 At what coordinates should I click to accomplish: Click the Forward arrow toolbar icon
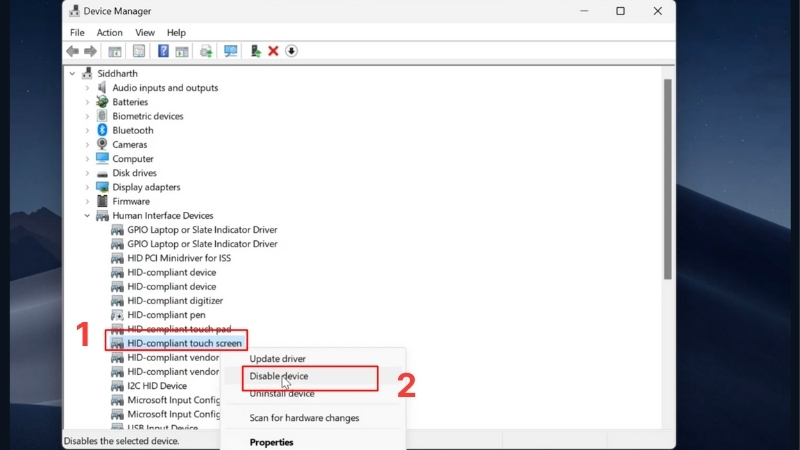pyautogui.click(x=90, y=51)
